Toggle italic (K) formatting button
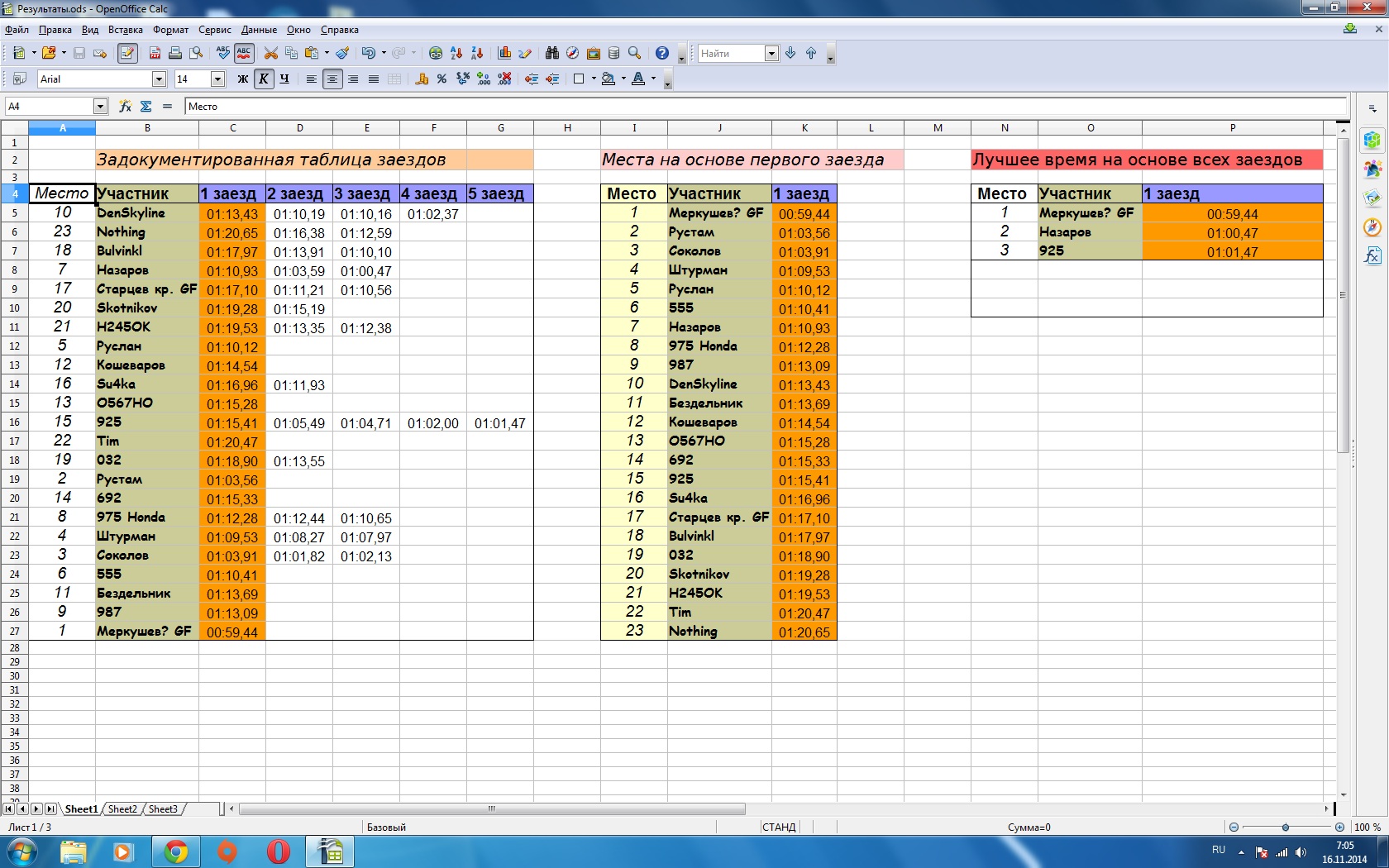Image resolution: width=1389 pixels, height=868 pixels. click(264, 79)
